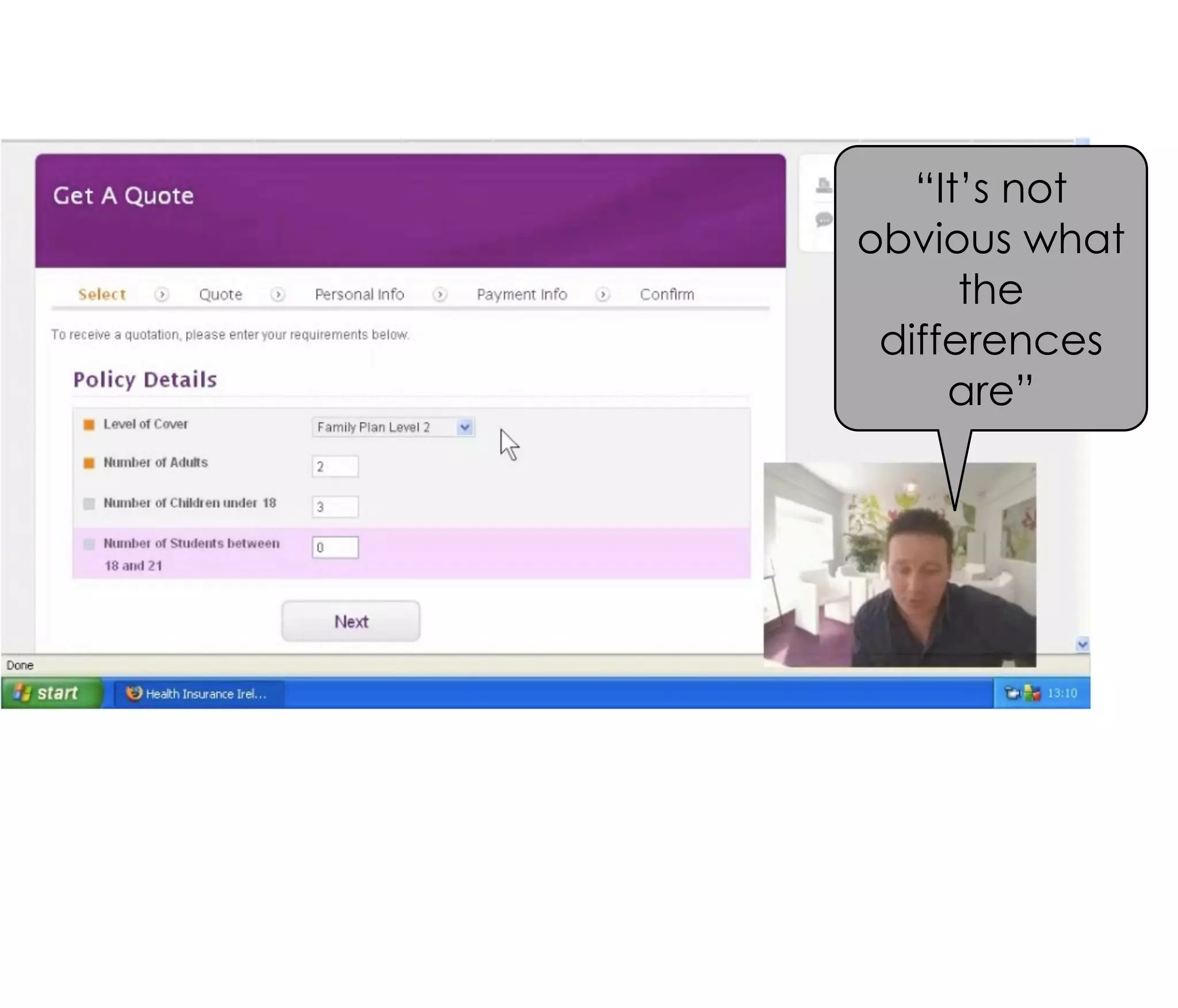Go to the Personal Info step
1178x1008 pixels.
359,295
